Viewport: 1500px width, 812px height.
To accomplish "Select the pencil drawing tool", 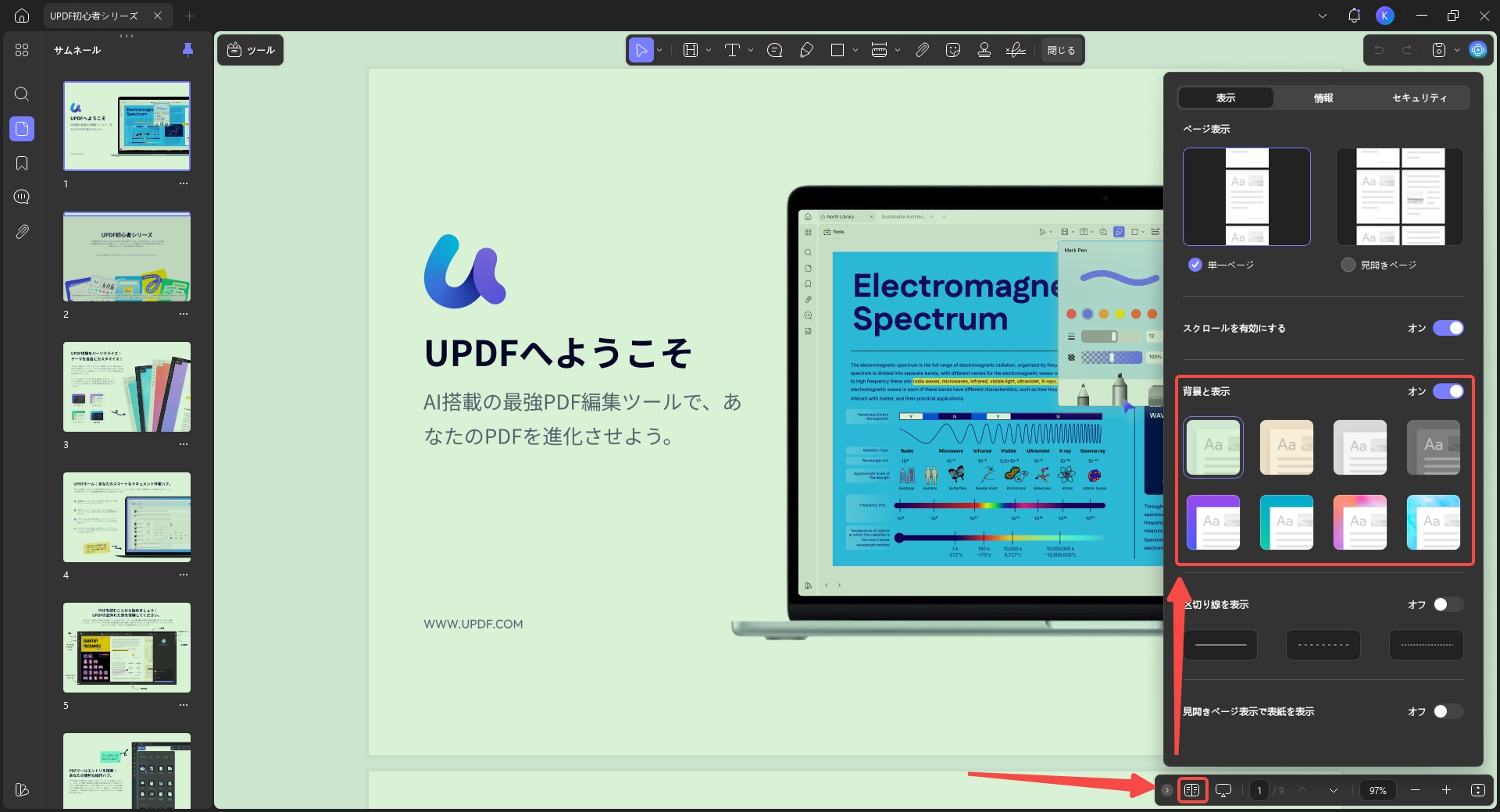I will (807, 50).
